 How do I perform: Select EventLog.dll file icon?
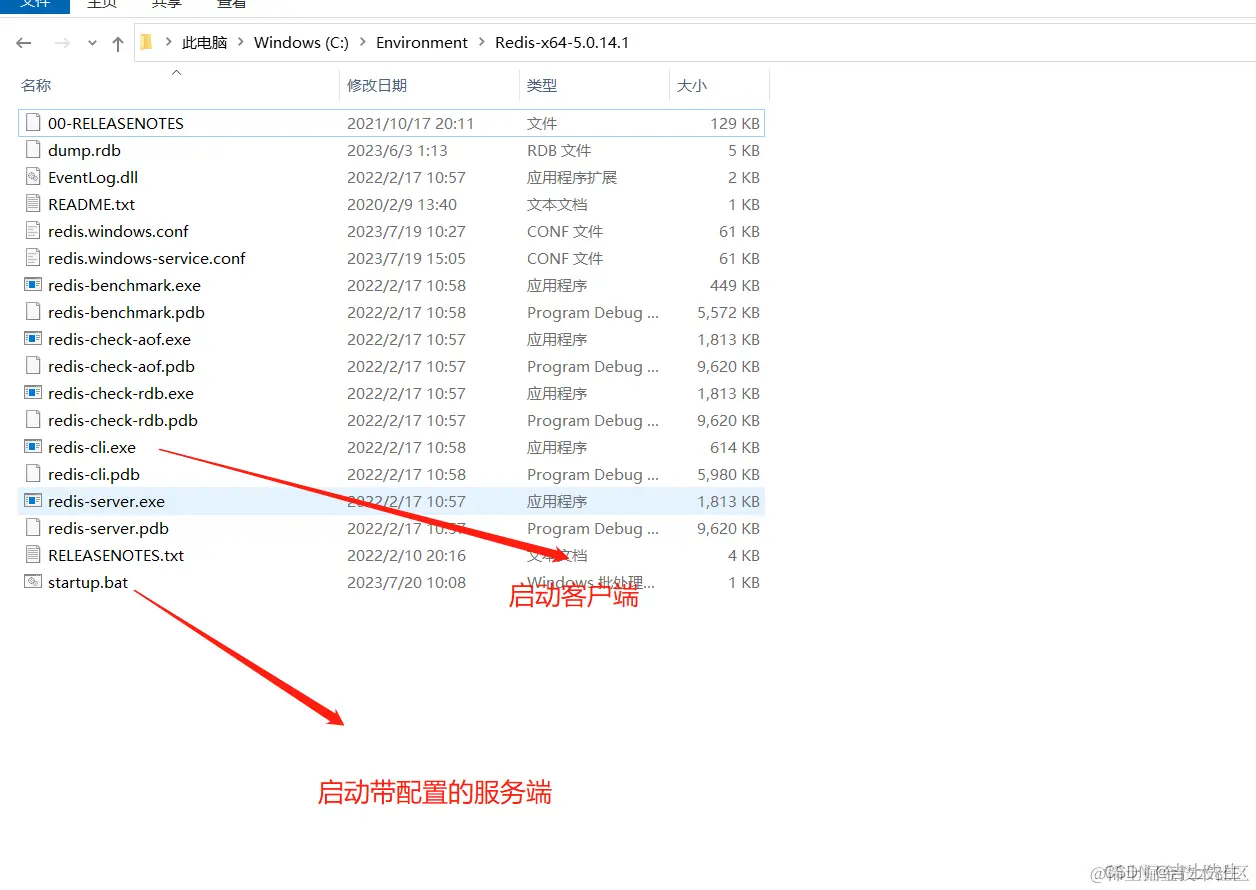[x=33, y=177]
